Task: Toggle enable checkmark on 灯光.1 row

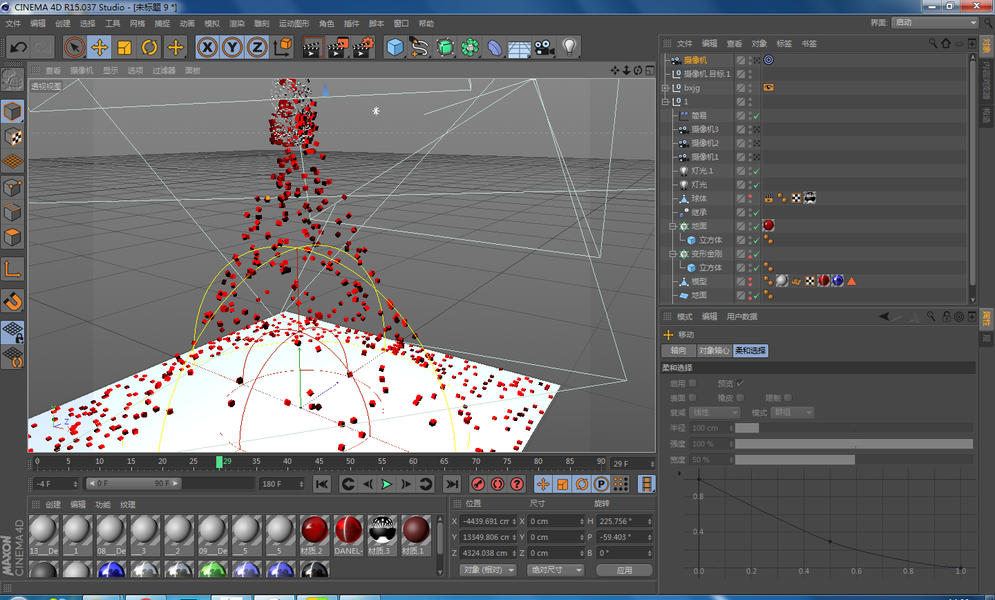Action: pos(756,171)
